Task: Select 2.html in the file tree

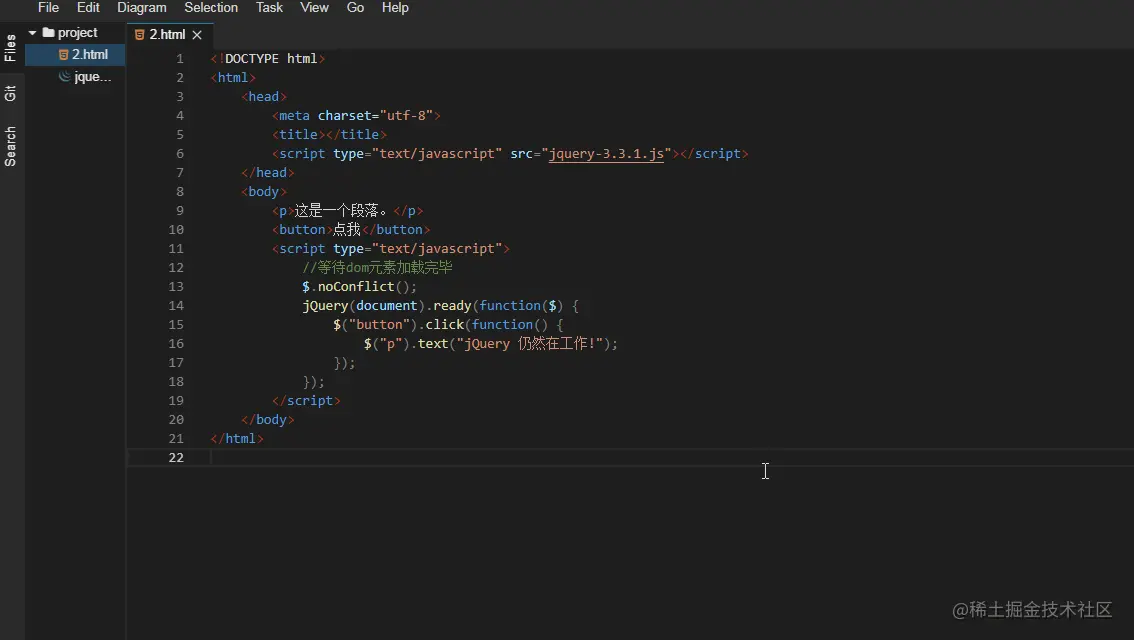Action: [x=75, y=54]
